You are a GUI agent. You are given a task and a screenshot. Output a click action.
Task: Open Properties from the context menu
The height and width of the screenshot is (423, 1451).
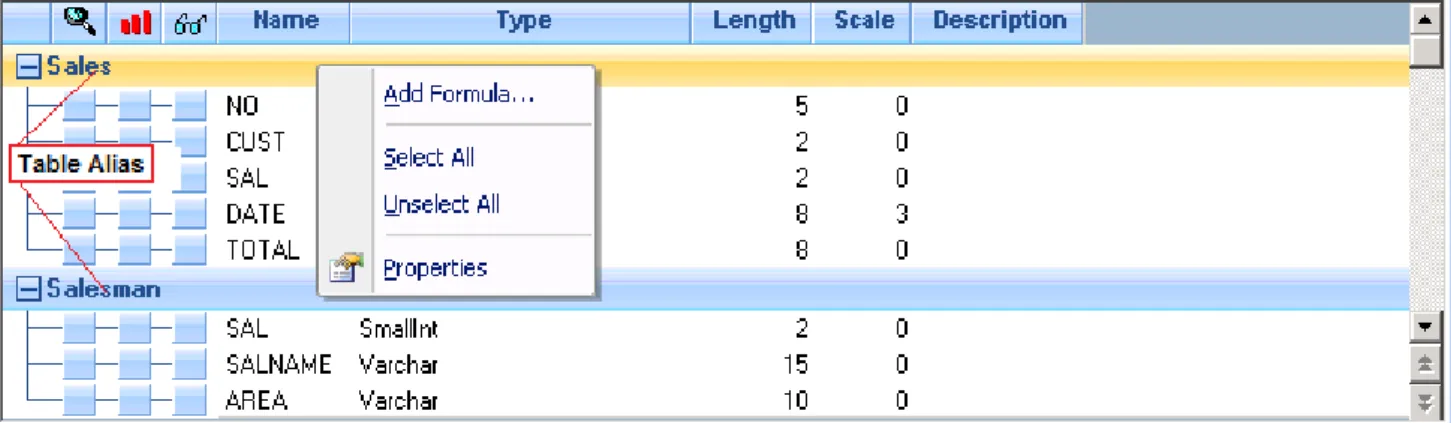coord(435,268)
